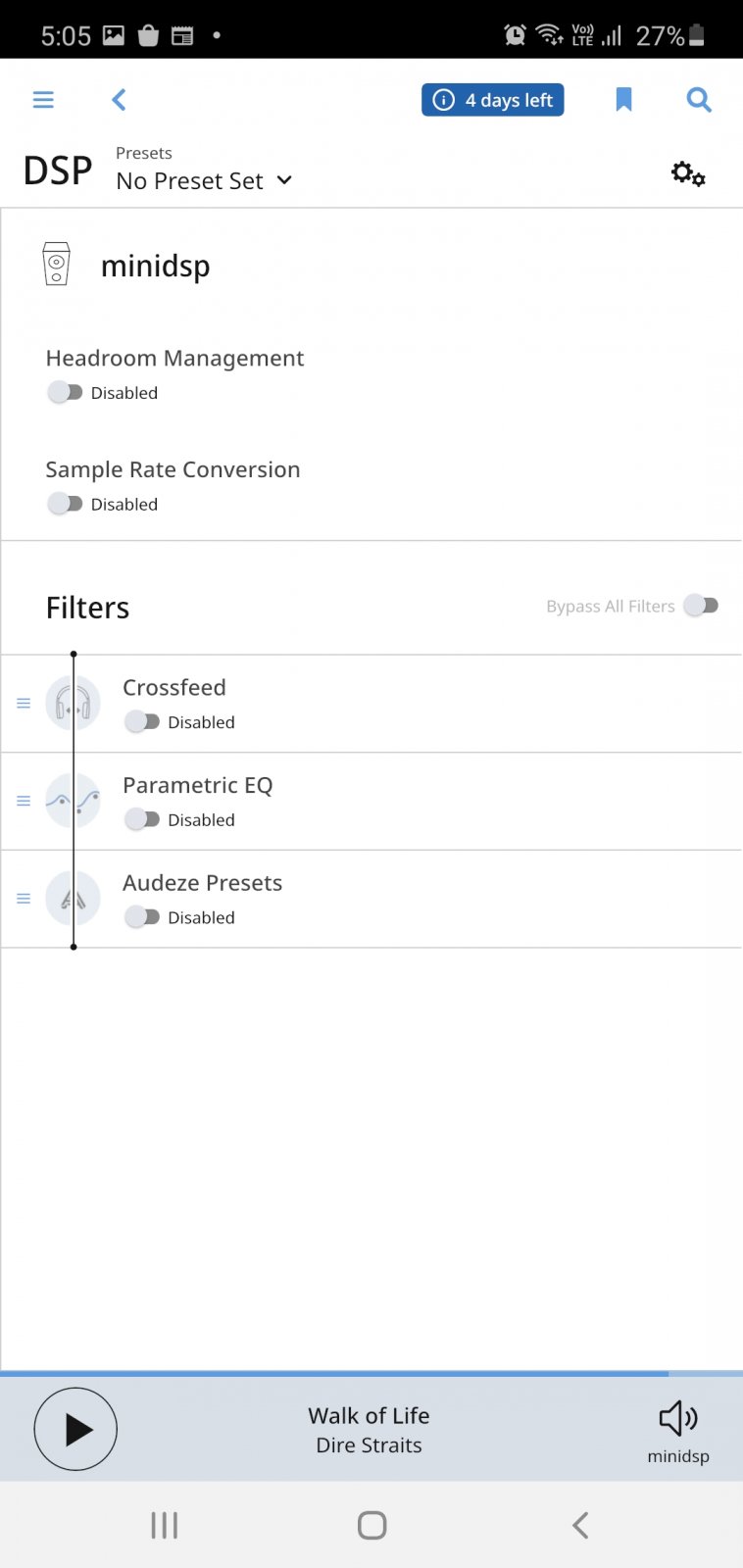The image size is (743, 1568).
Task: Enable Sample Rate Conversion toggle
Action: coord(65,504)
